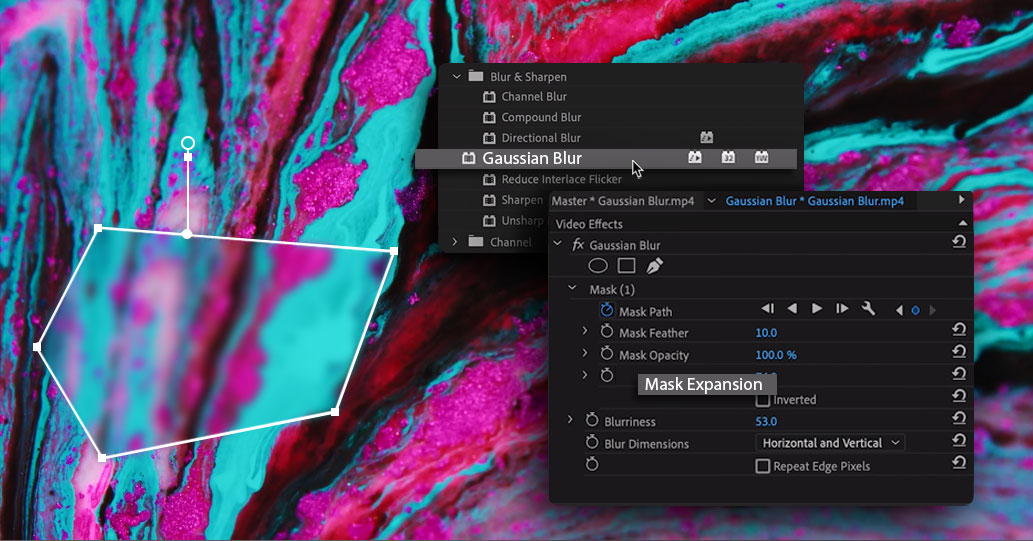Image resolution: width=1033 pixels, height=541 pixels.
Task: Click the fx icon for Gaussian Blur
Action: (577, 245)
